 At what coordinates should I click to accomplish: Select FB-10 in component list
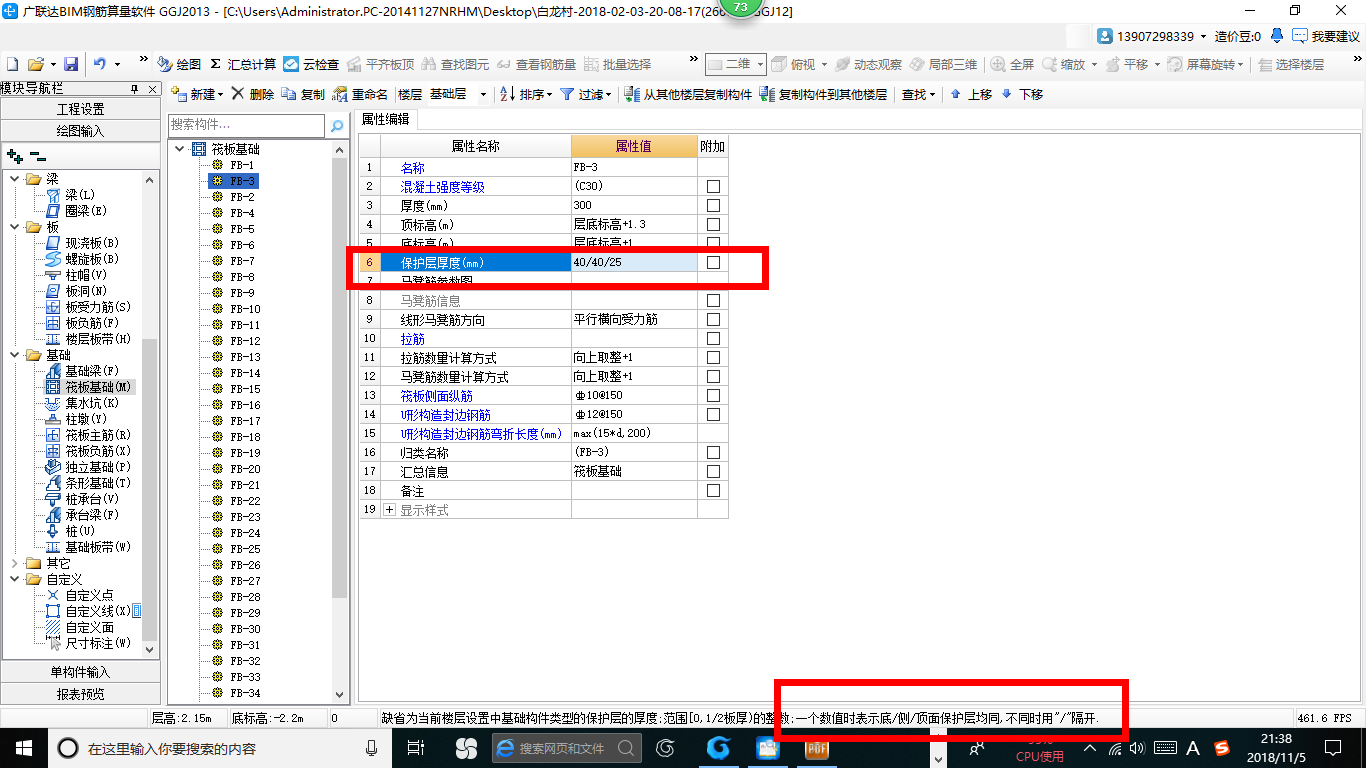coord(245,309)
